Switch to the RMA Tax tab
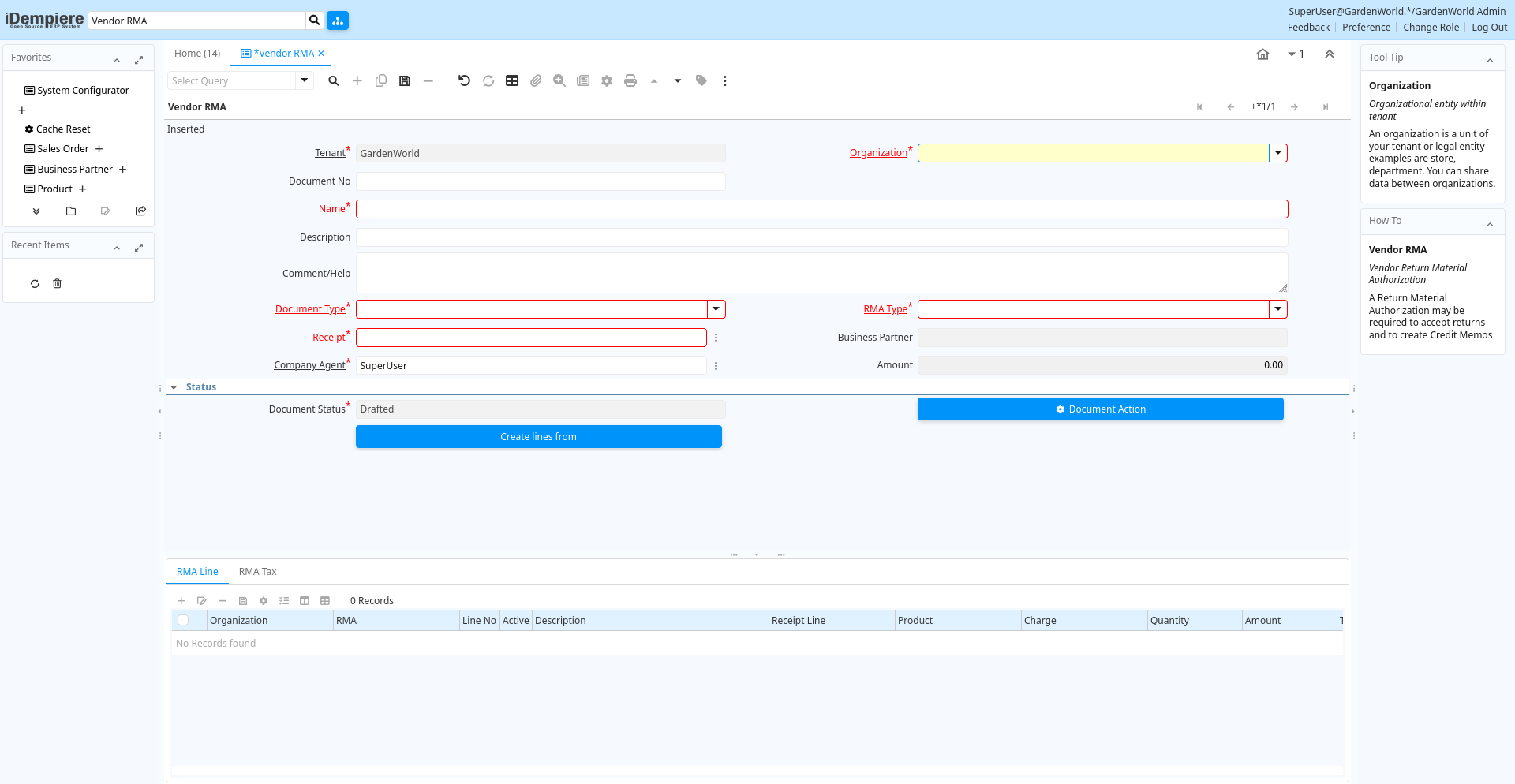This screenshot has height=784, width=1515. pos(258,572)
